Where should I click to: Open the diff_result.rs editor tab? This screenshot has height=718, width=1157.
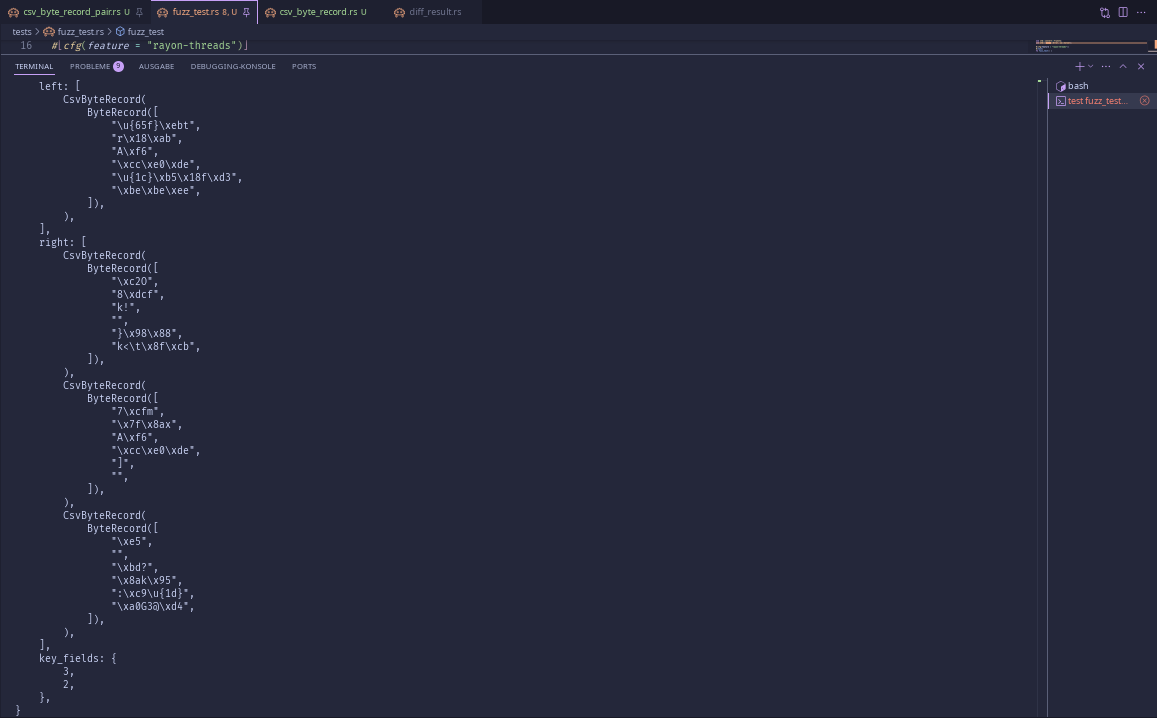click(x=435, y=12)
